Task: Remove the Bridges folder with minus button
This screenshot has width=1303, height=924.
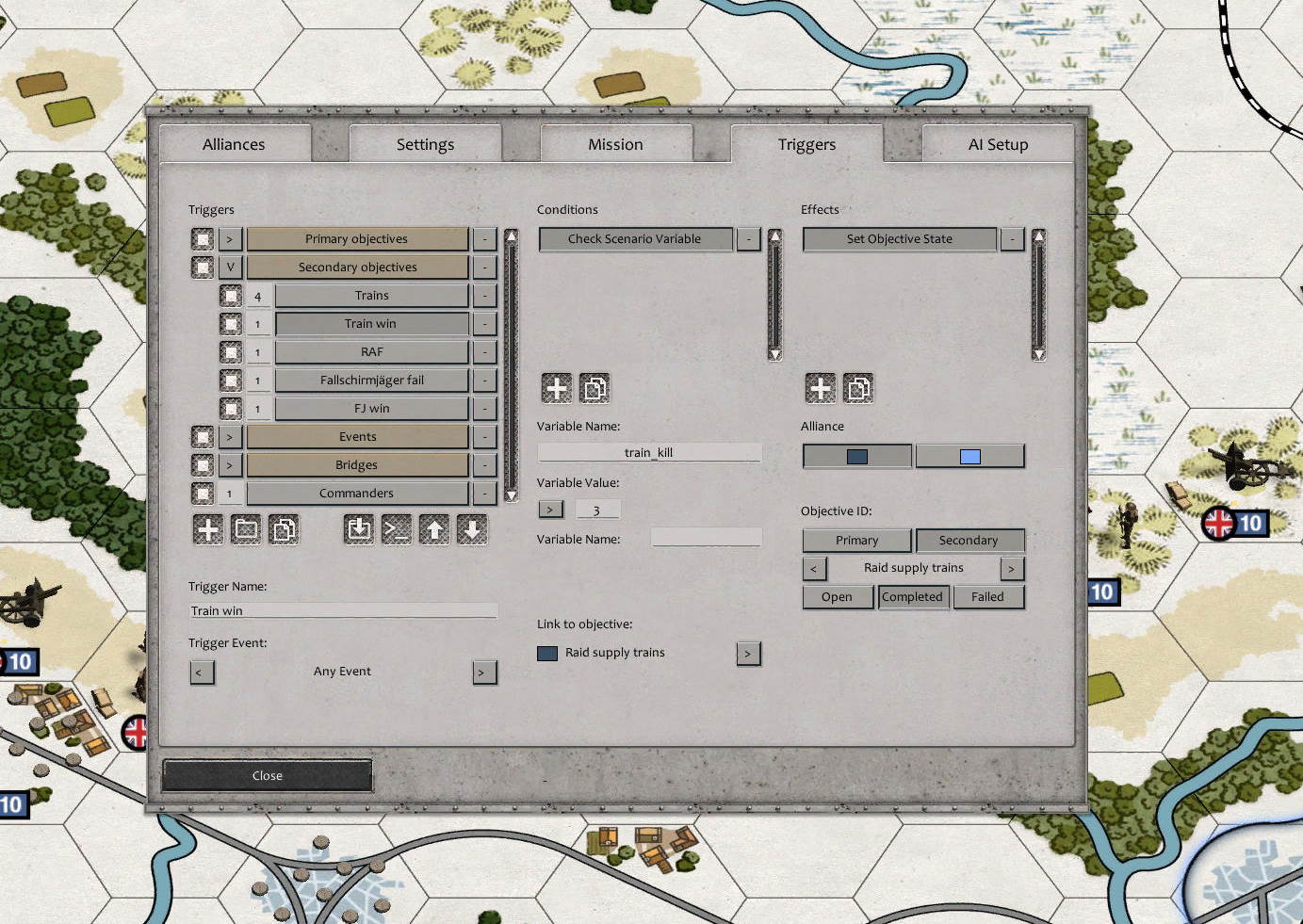Action: pyautogui.click(x=484, y=465)
